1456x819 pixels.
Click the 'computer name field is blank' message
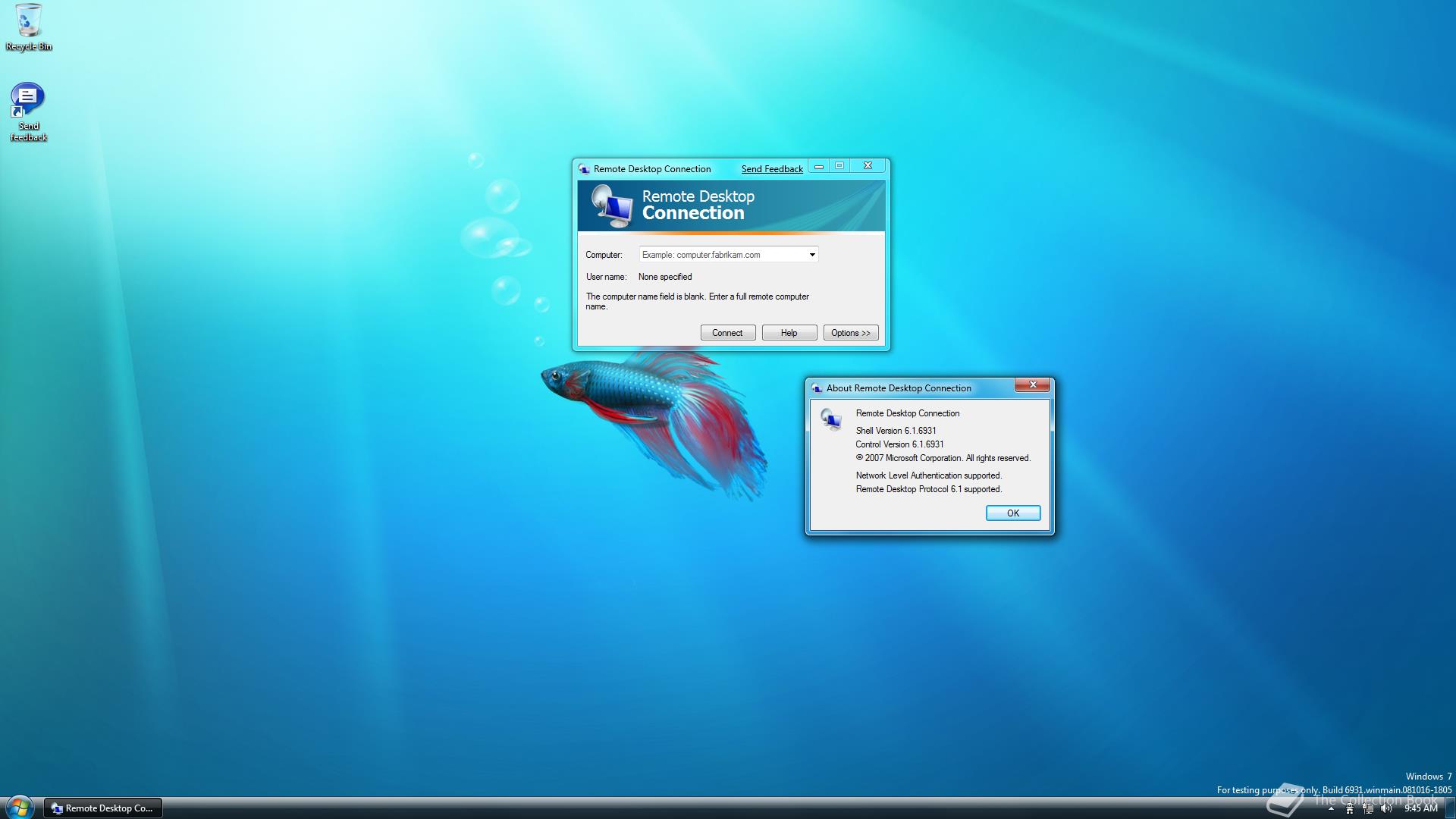[x=698, y=302]
